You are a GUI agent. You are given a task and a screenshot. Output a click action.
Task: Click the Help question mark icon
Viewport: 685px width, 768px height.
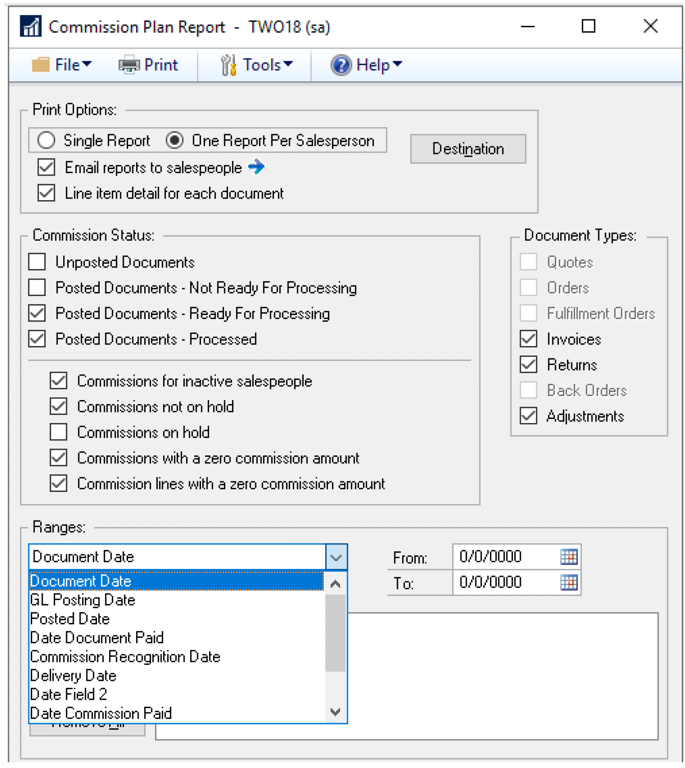pos(341,65)
